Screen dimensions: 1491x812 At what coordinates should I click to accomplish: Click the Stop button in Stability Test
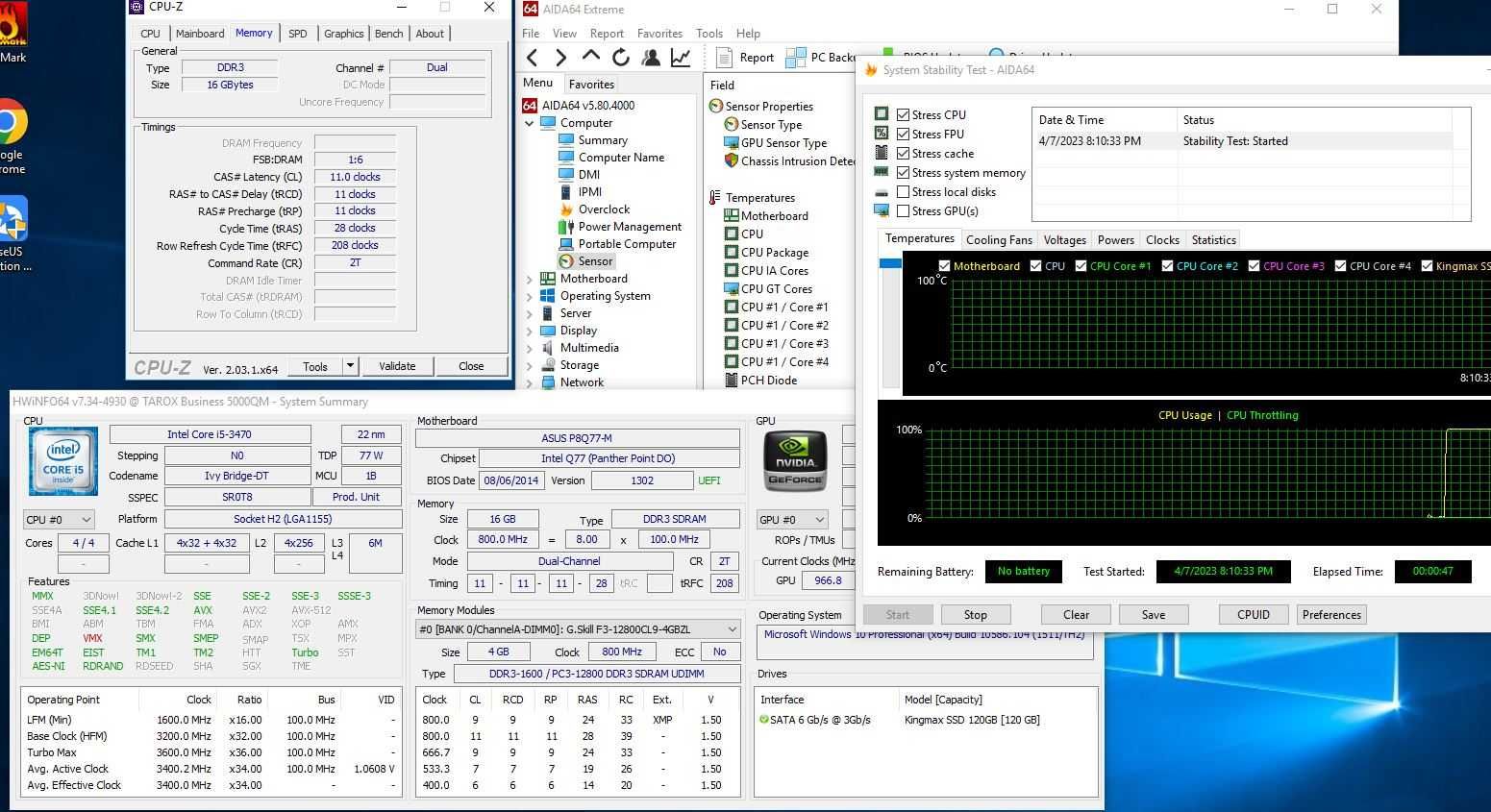point(975,615)
